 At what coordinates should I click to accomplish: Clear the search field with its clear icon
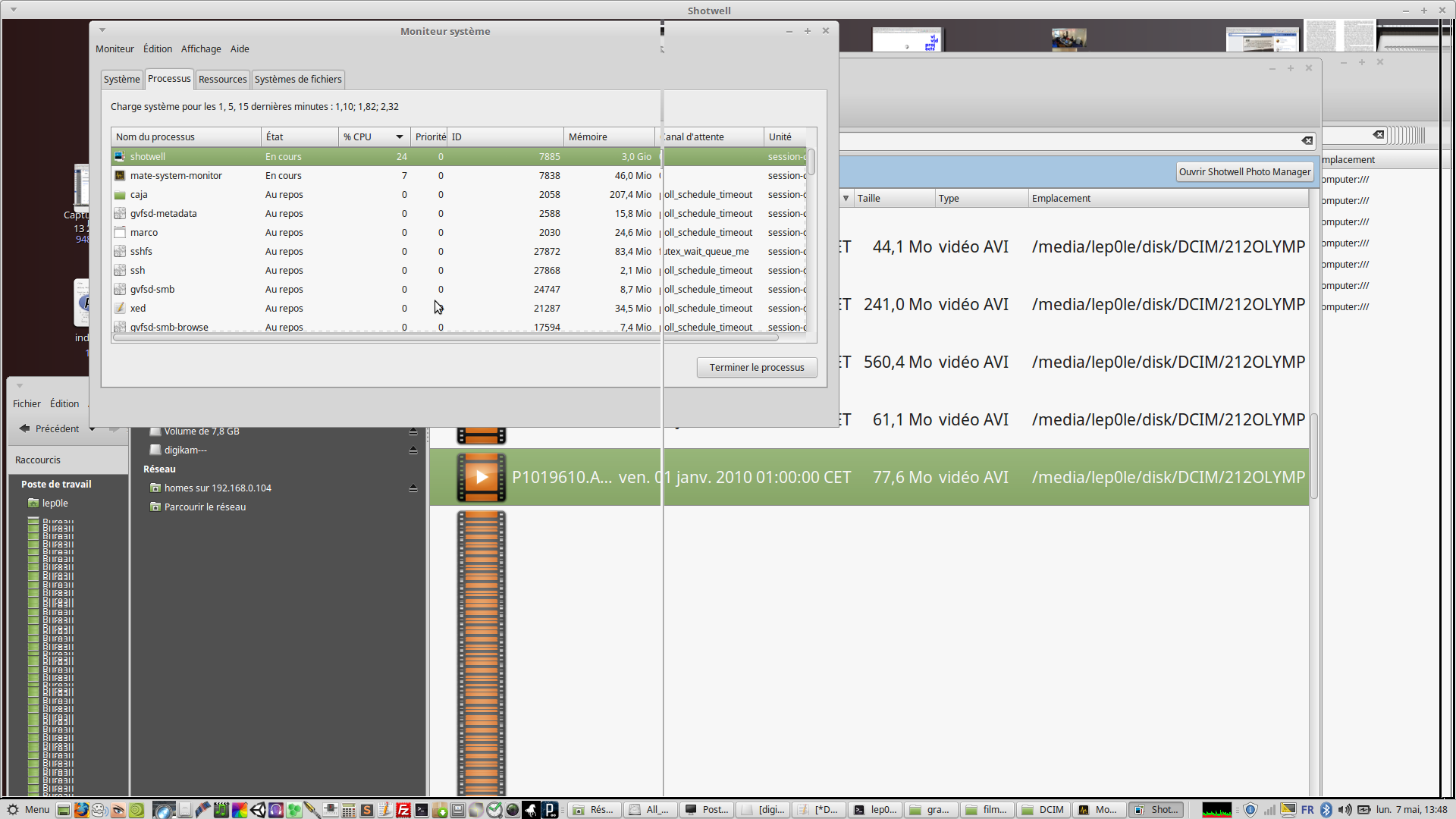[1307, 140]
